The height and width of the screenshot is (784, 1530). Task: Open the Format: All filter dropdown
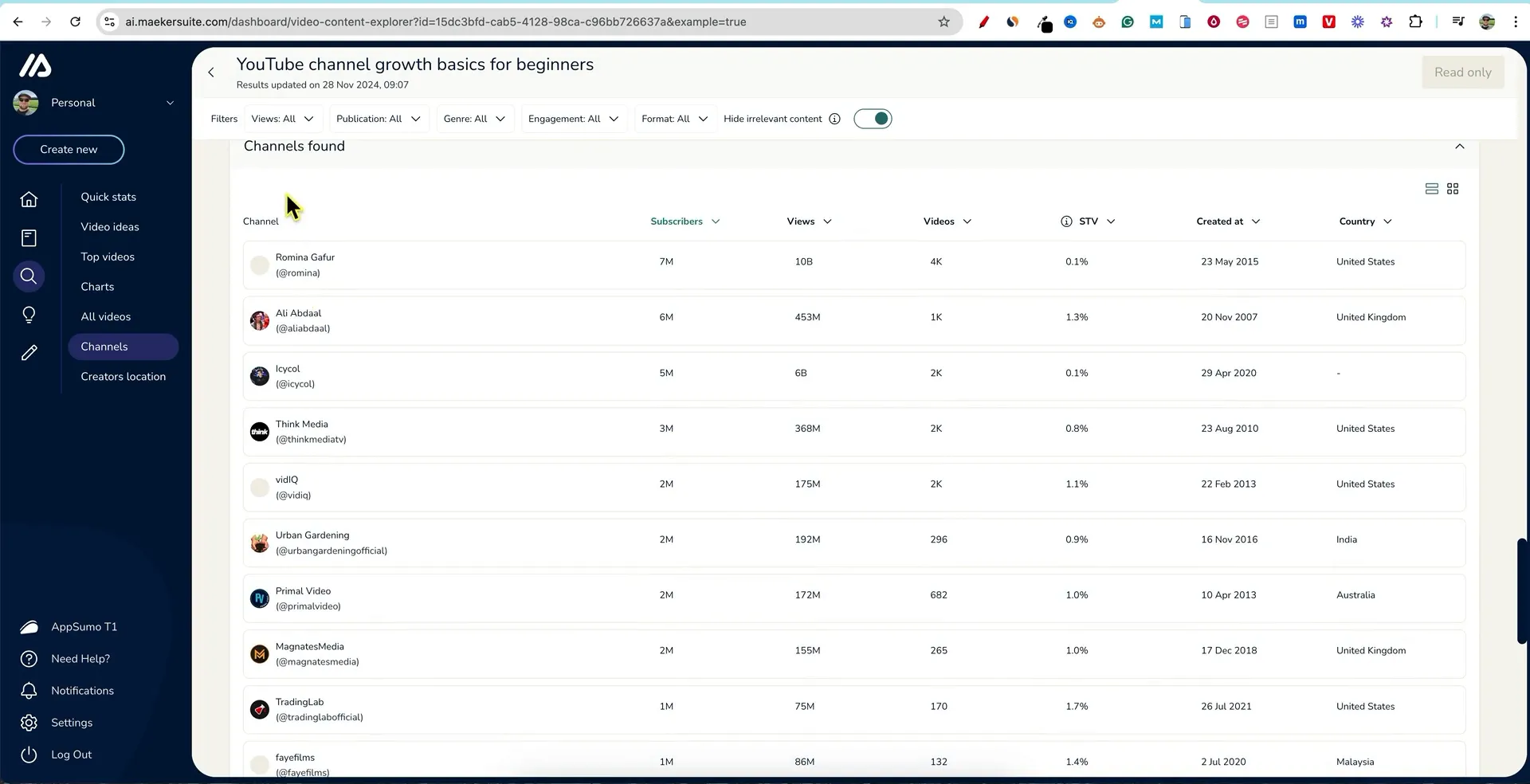pos(675,119)
